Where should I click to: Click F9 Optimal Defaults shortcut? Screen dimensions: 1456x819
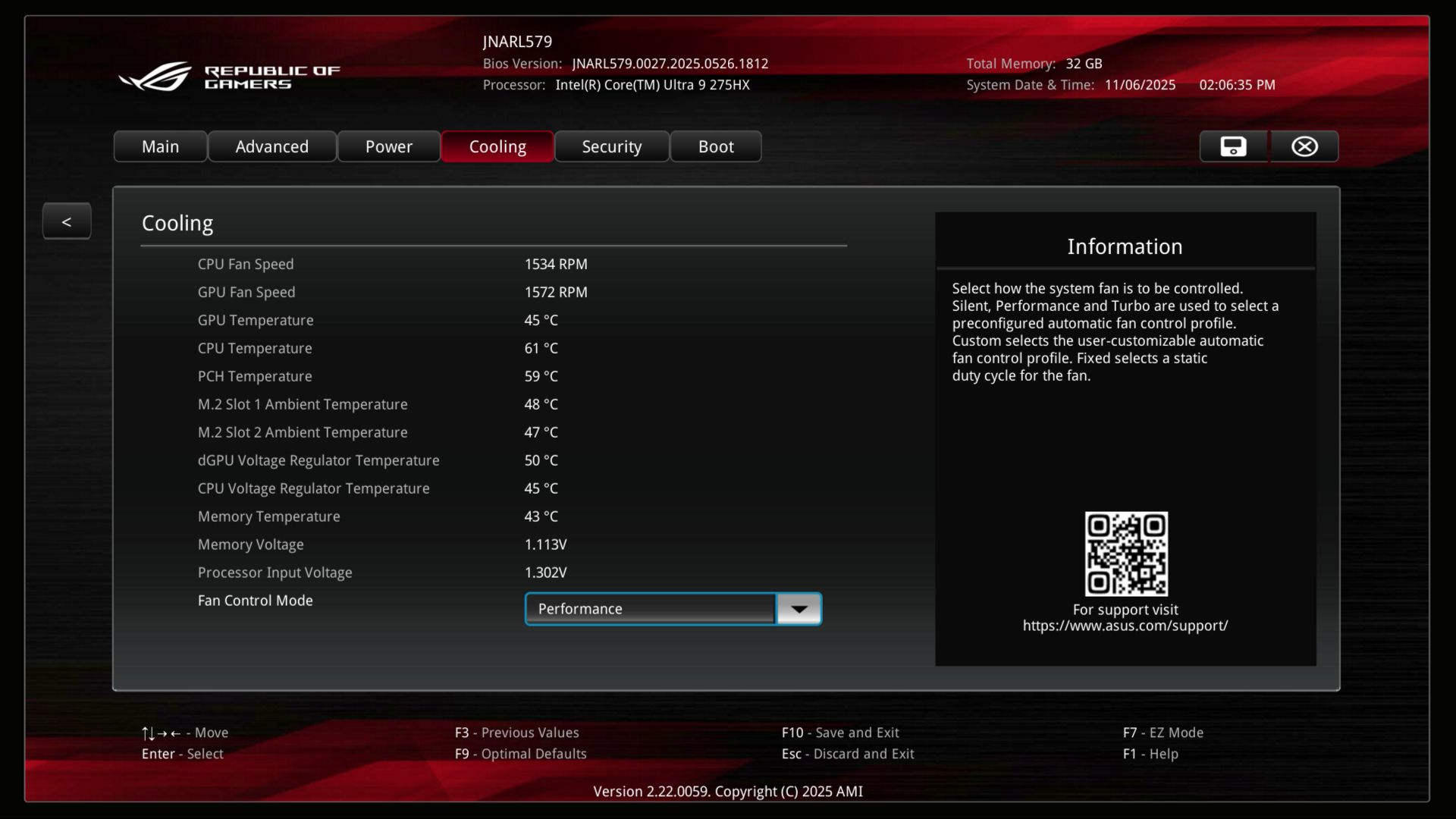[520, 754]
